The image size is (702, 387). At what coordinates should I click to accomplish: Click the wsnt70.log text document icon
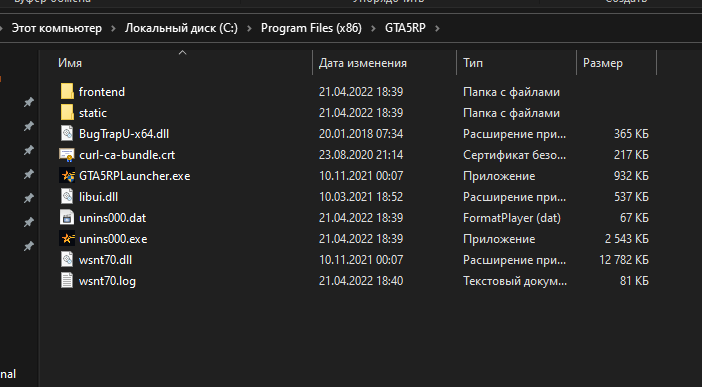pyautogui.click(x=67, y=281)
